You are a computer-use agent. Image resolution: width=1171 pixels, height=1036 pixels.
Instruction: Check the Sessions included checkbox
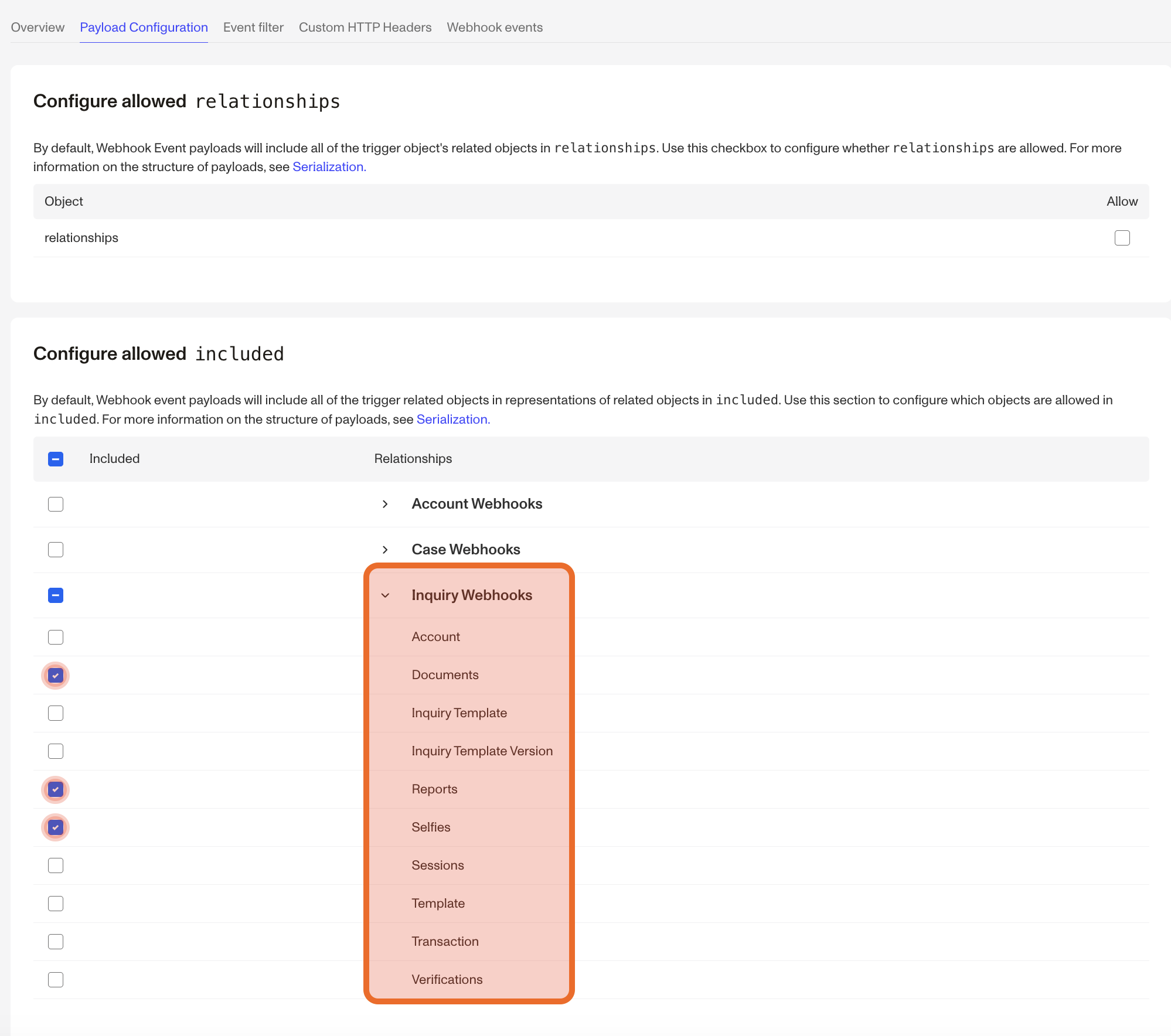click(x=55, y=865)
